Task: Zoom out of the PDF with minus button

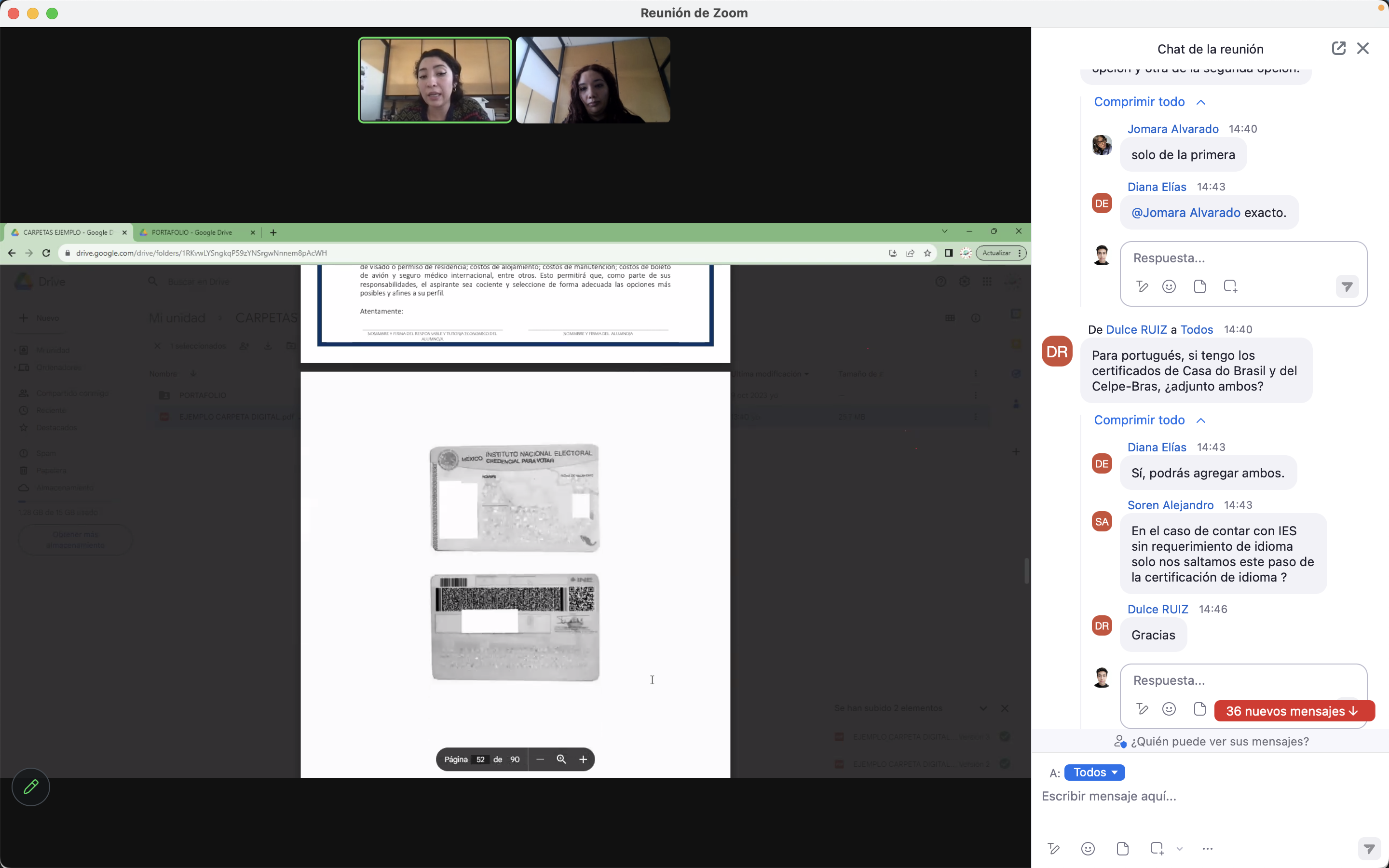Action: [540, 759]
